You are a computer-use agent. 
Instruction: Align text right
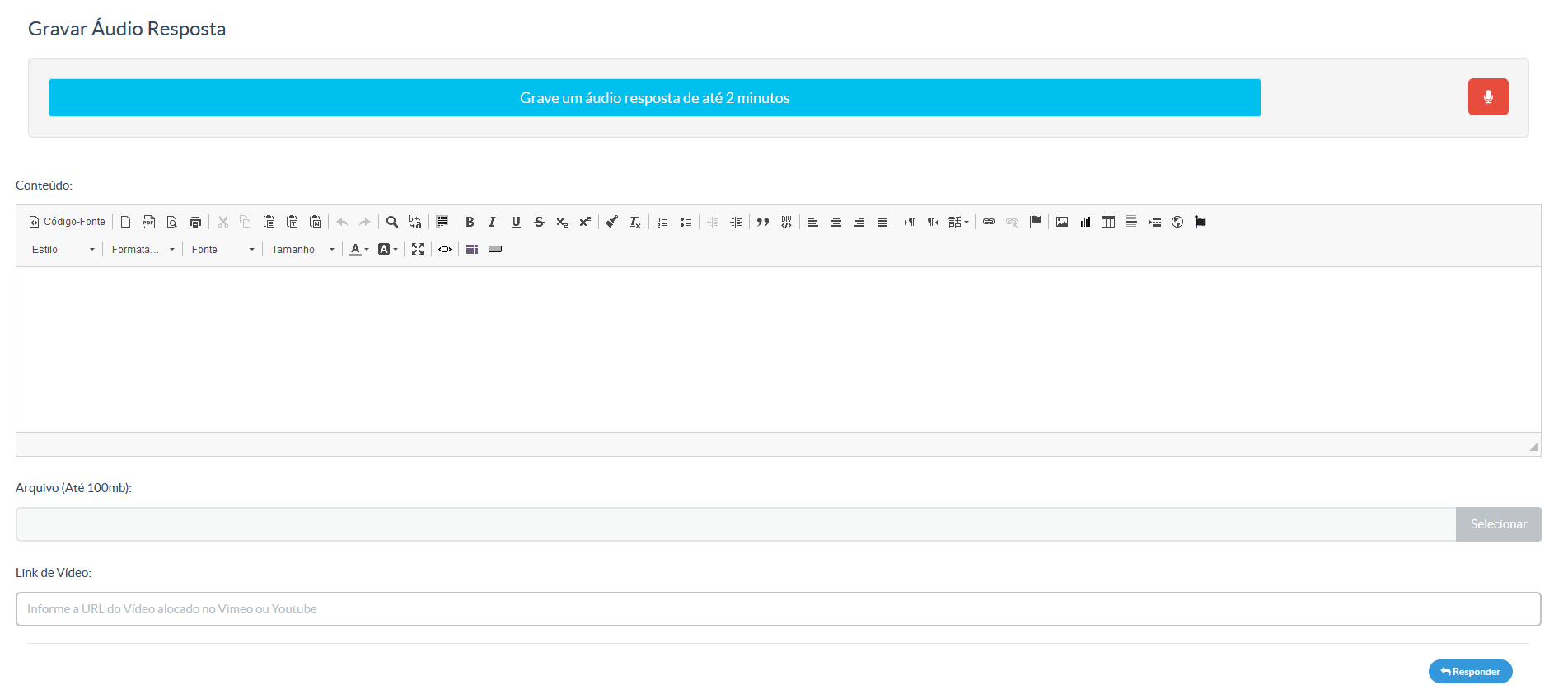[859, 222]
